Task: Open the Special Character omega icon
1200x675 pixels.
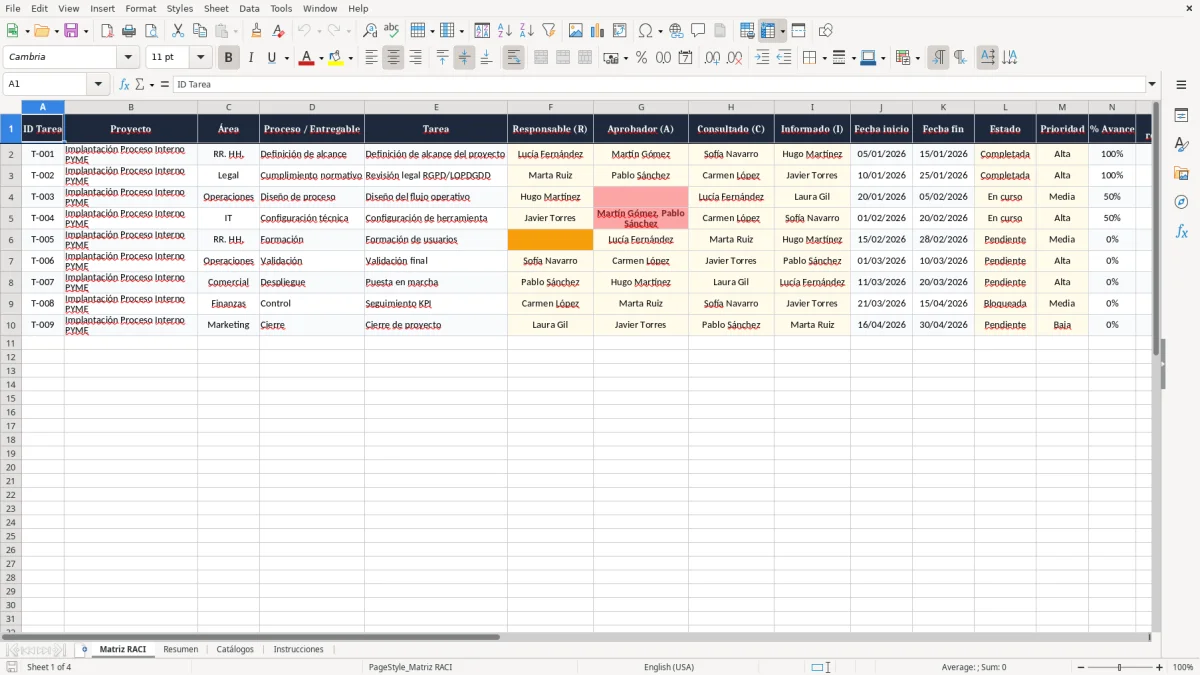Action: click(646, 31)
